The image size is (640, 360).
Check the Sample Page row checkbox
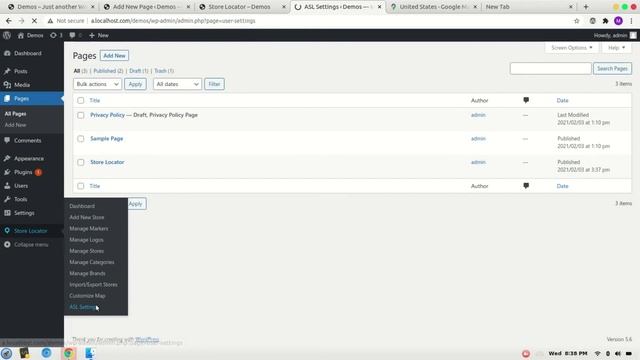click(x=81, y=139)
